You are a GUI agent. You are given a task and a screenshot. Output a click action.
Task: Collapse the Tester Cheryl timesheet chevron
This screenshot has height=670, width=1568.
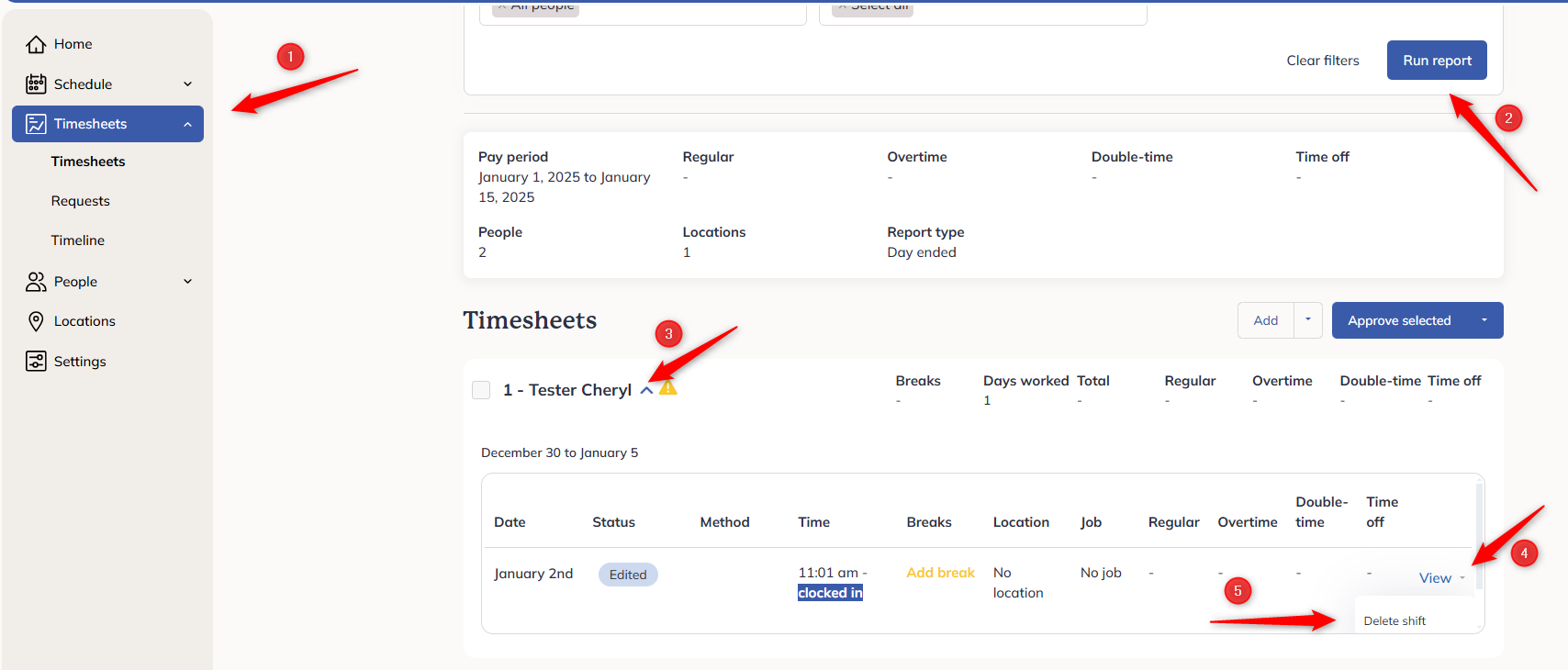[x=646, y=390]
